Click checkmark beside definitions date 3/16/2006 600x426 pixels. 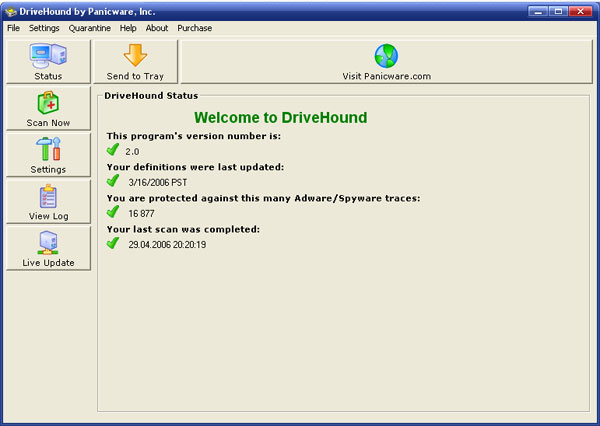coord(113,181)
